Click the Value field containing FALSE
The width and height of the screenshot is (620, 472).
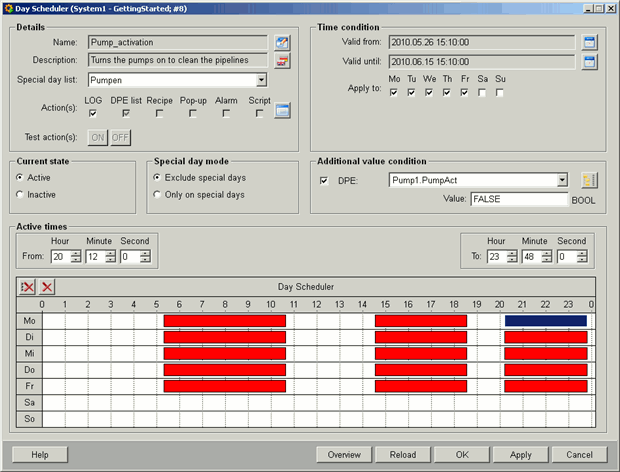(518, 199)
